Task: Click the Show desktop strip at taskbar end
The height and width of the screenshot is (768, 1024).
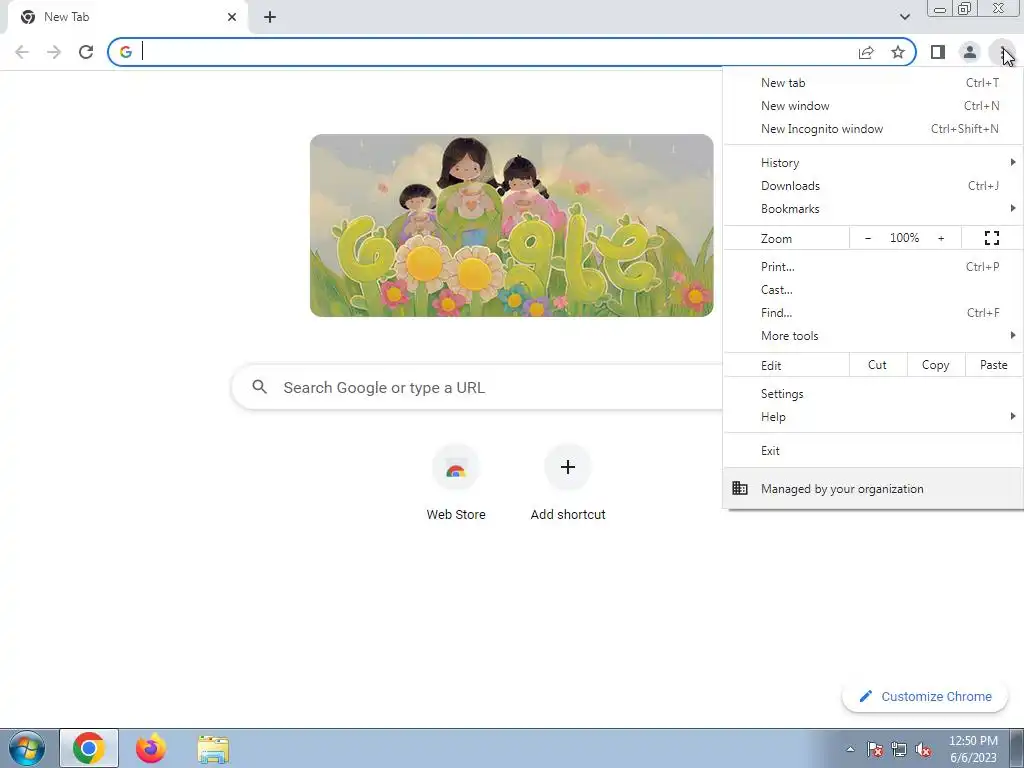Action: (1017, 749)
